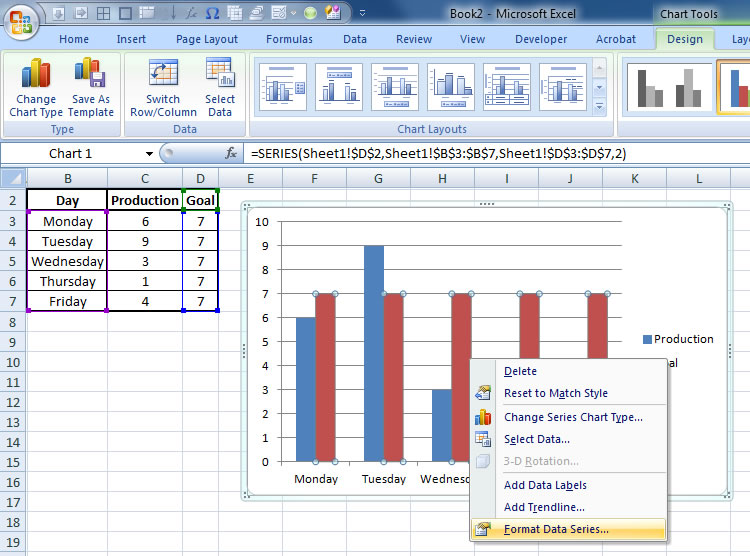Open the Developer tab
Image resolution: width=750 pixels, height=556 pixels.
coord(541,39)
